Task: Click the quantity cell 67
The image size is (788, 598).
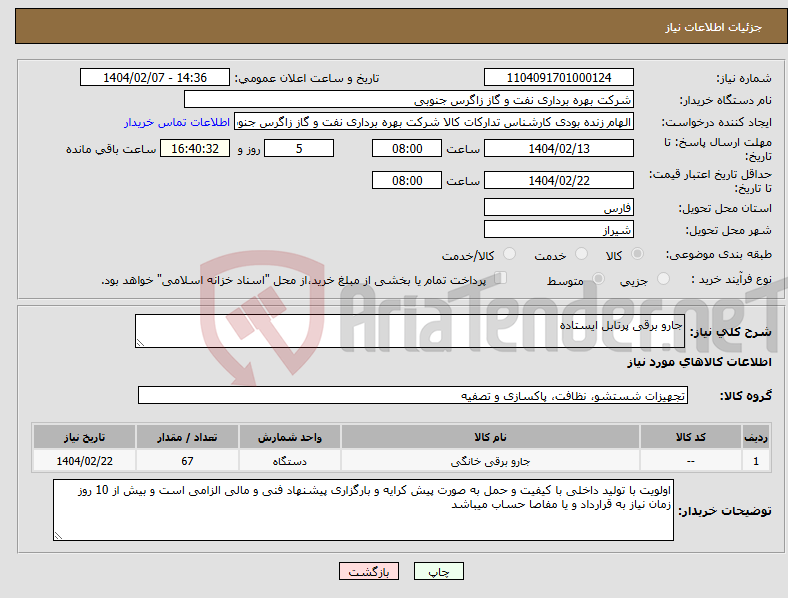Action: (x=187, y=461)
